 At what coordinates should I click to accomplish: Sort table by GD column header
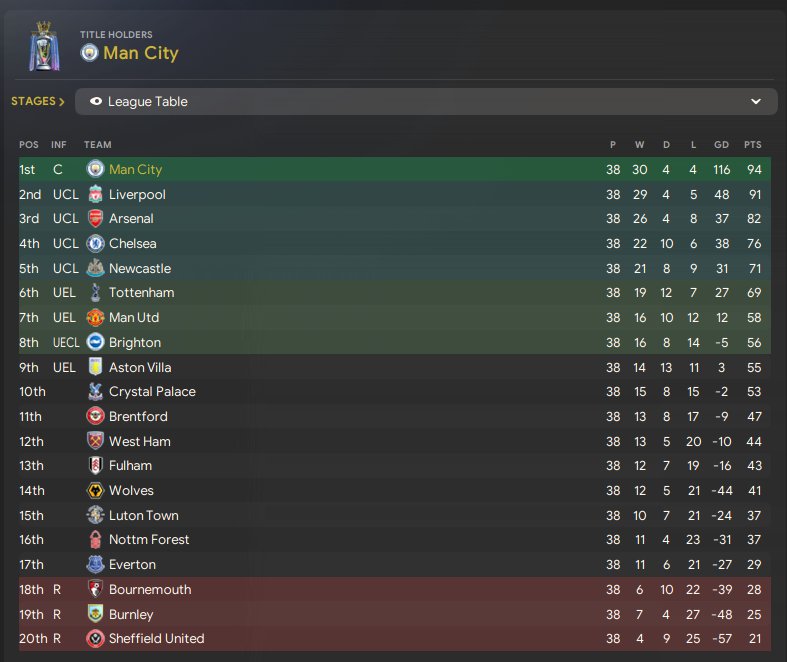(x=720, y=145)
